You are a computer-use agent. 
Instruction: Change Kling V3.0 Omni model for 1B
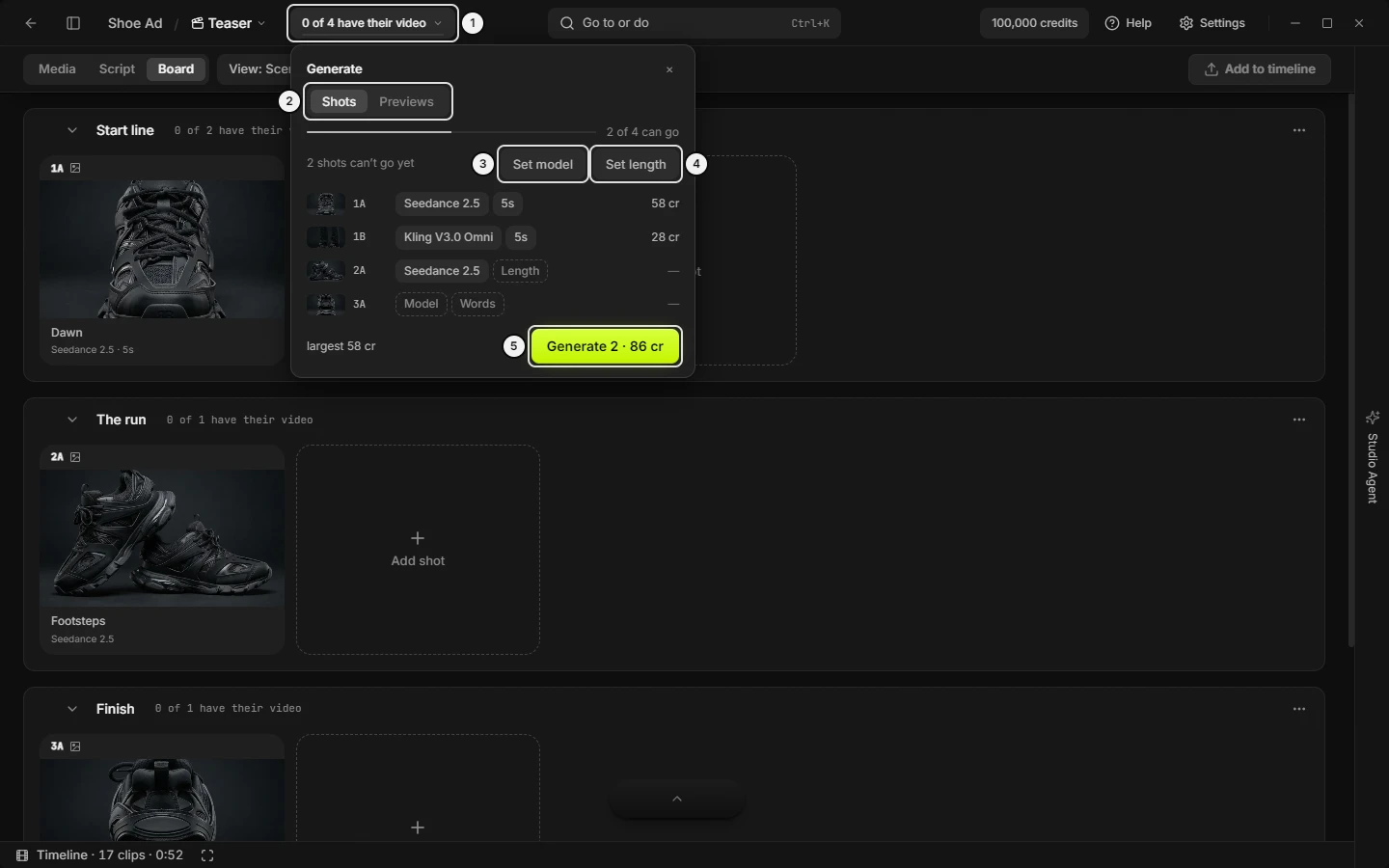pos(449,237)
